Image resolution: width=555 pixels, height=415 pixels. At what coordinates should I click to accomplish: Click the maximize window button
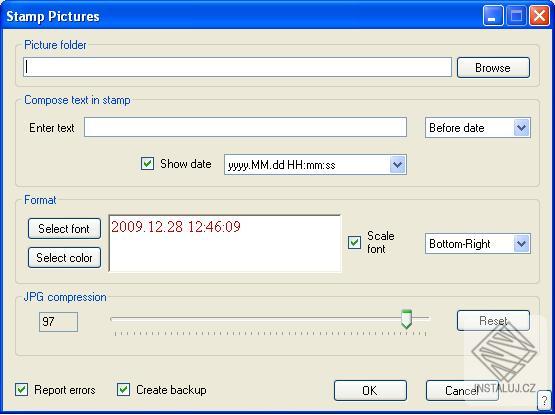(516, 16)
